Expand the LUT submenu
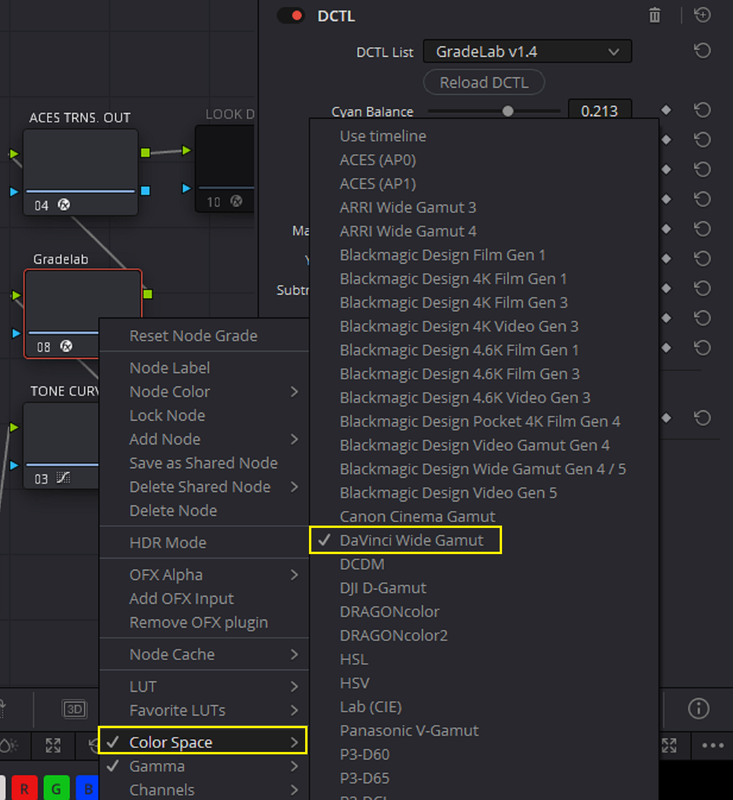733x800 pixels. 204,687
